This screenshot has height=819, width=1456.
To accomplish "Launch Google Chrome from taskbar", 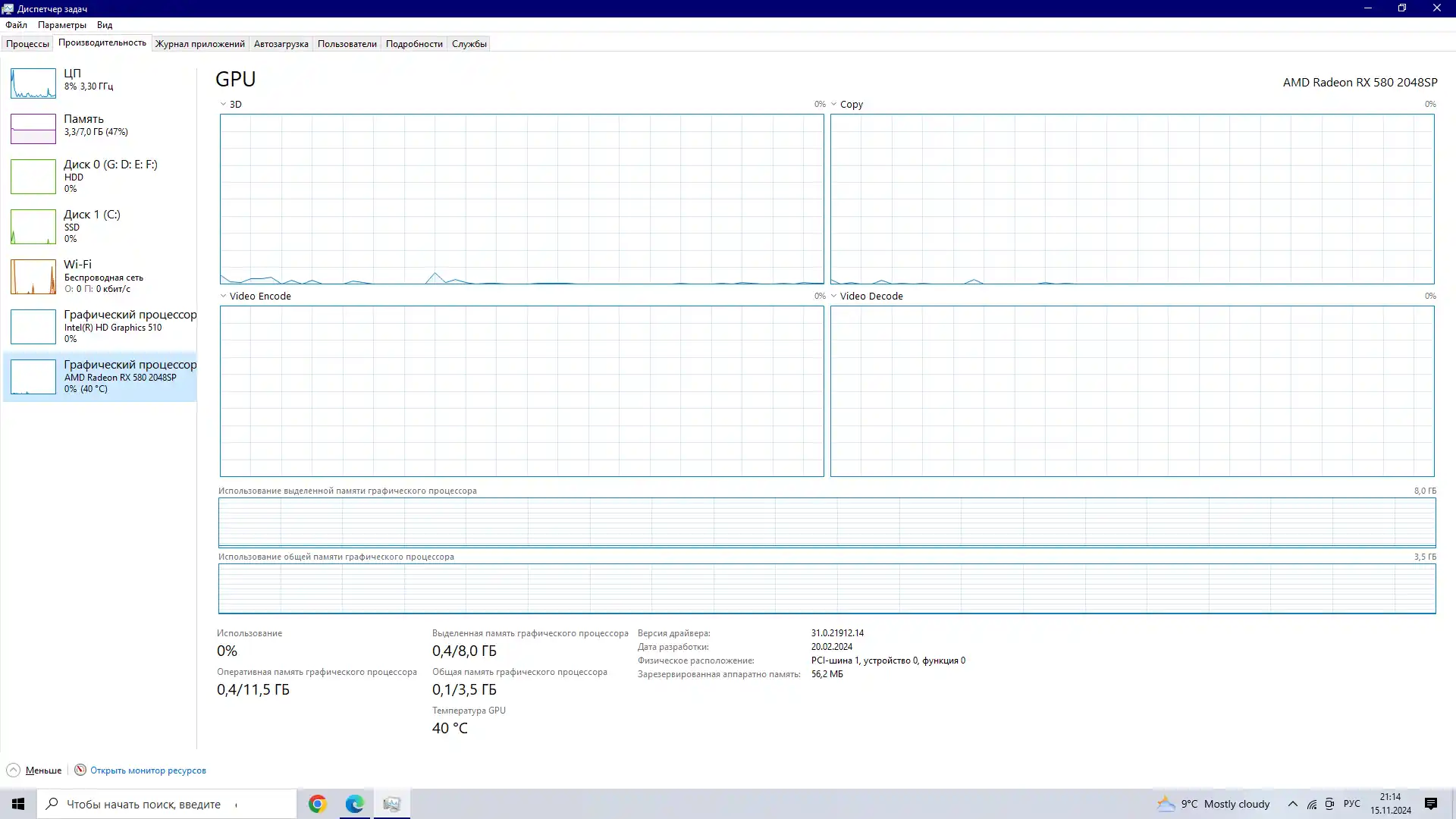I will click(318, 804).
